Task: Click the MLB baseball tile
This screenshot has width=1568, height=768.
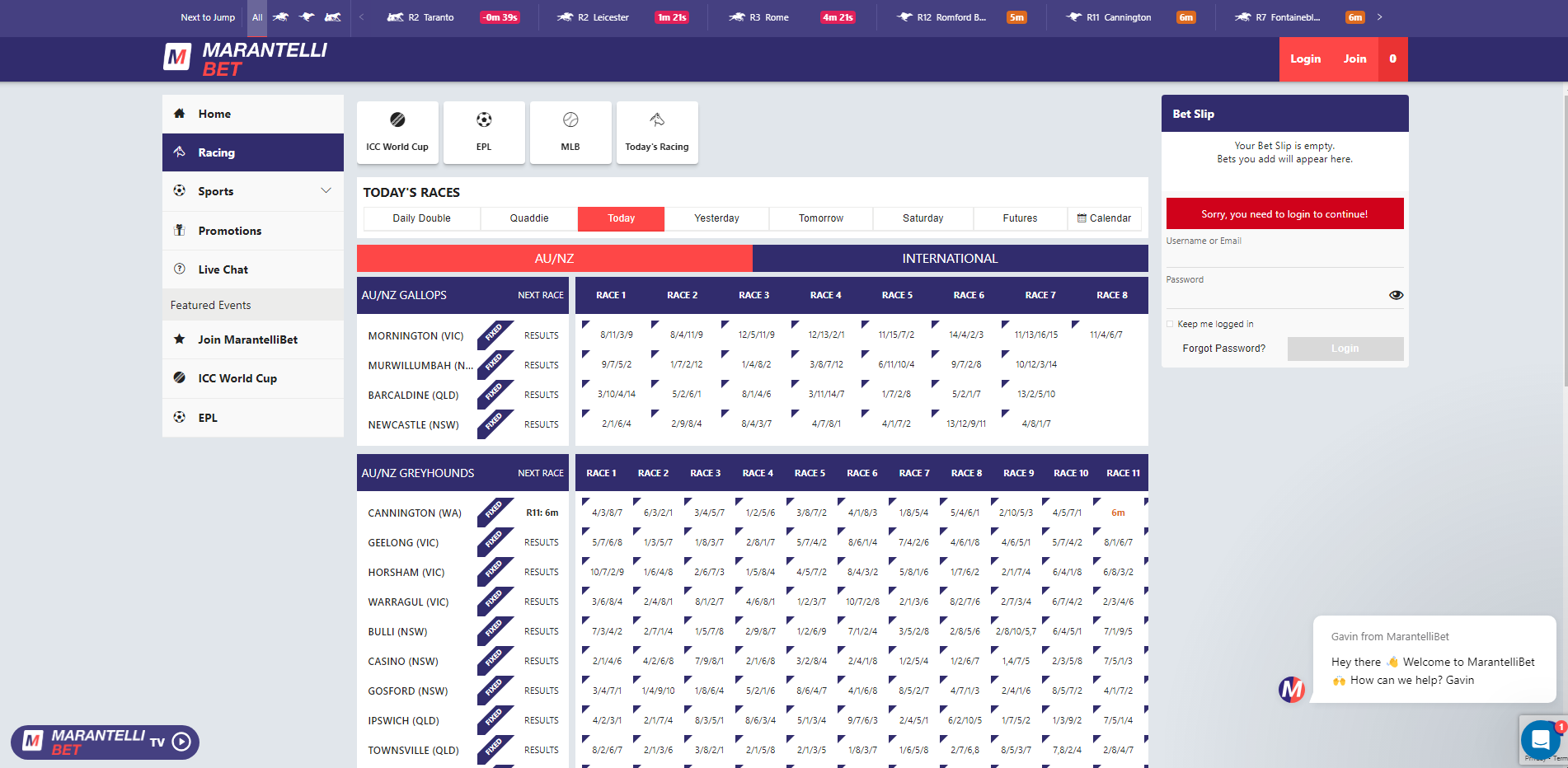Action: click(x=570, y=133)
